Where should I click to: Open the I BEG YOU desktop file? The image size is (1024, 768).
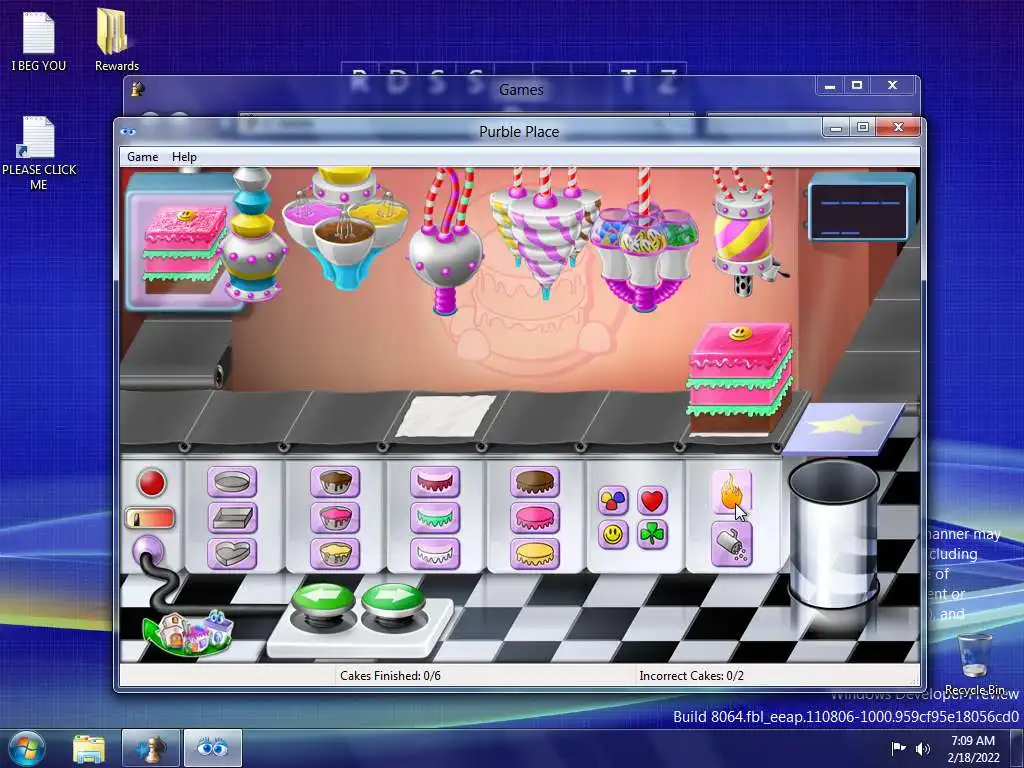[38, 39]
